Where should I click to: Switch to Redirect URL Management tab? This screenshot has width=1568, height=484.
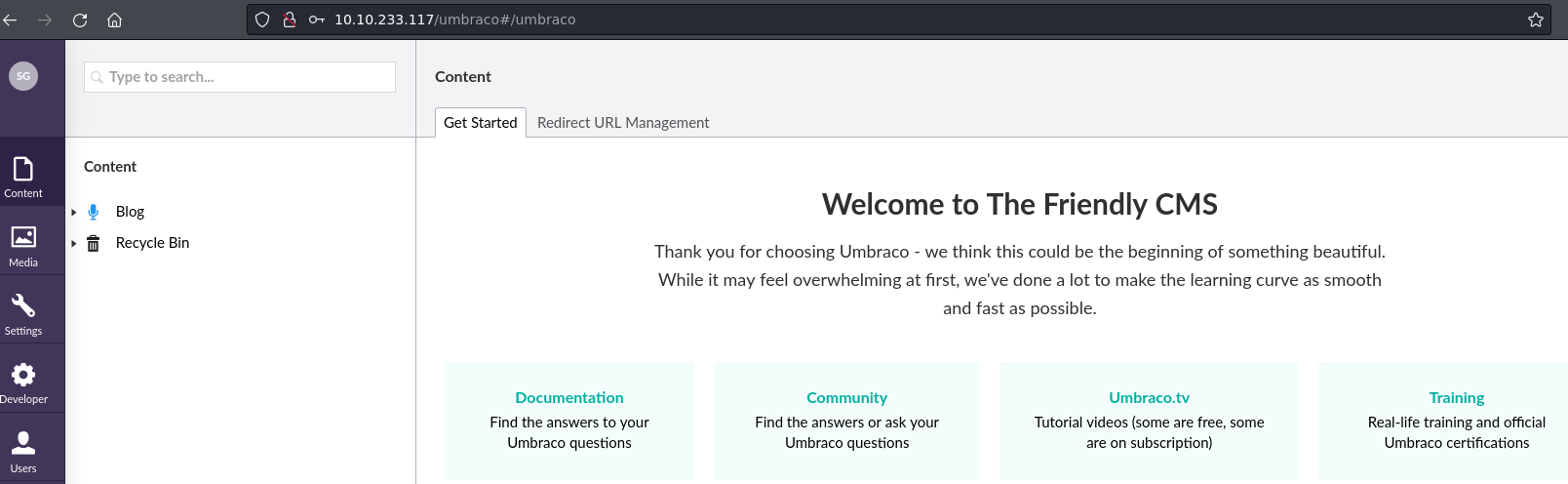coord(623,123)
